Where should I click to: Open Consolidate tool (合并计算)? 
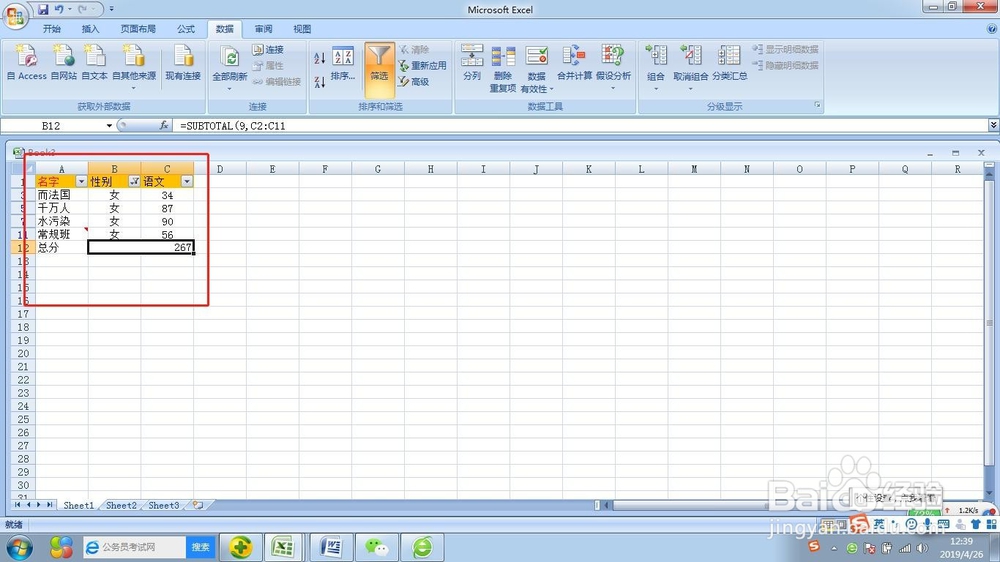(574, 63)
